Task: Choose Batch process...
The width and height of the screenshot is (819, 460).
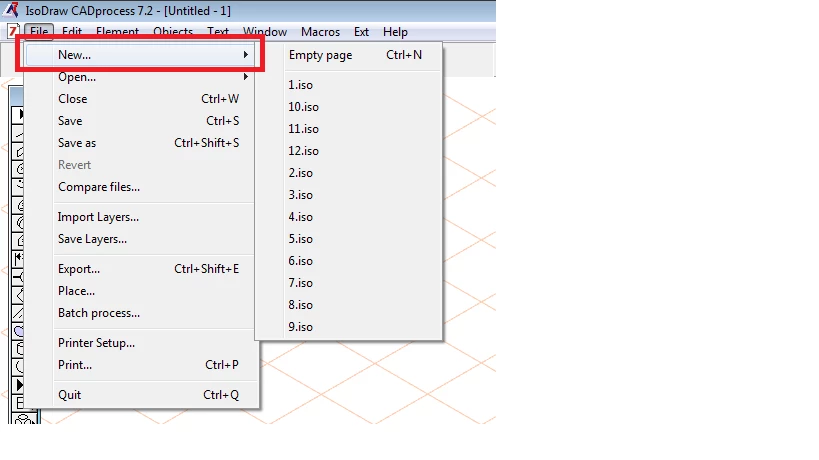Action: 140,313
